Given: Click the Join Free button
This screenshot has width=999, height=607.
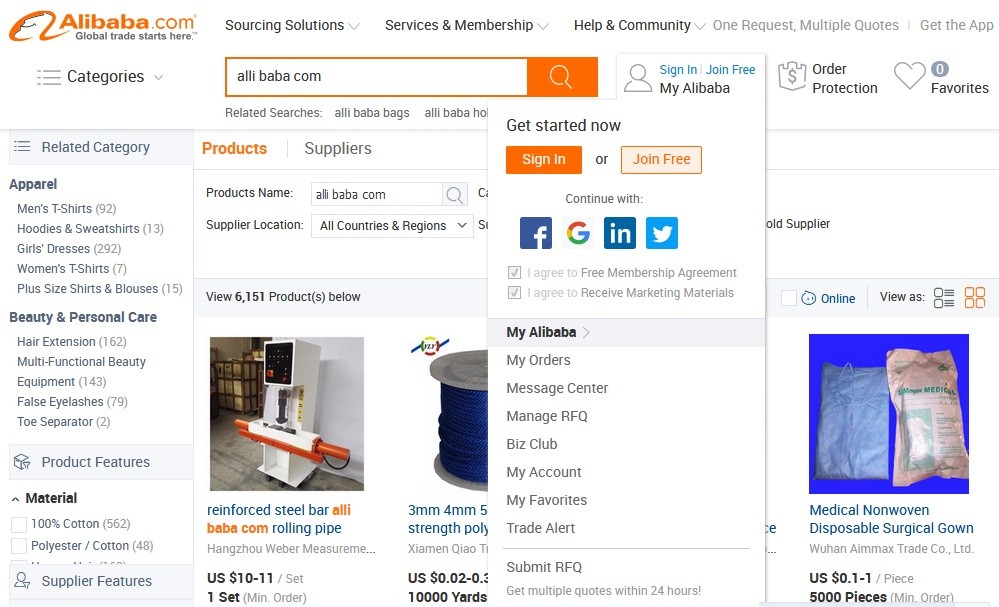Looking at the screenshot, I should (661, 160).
